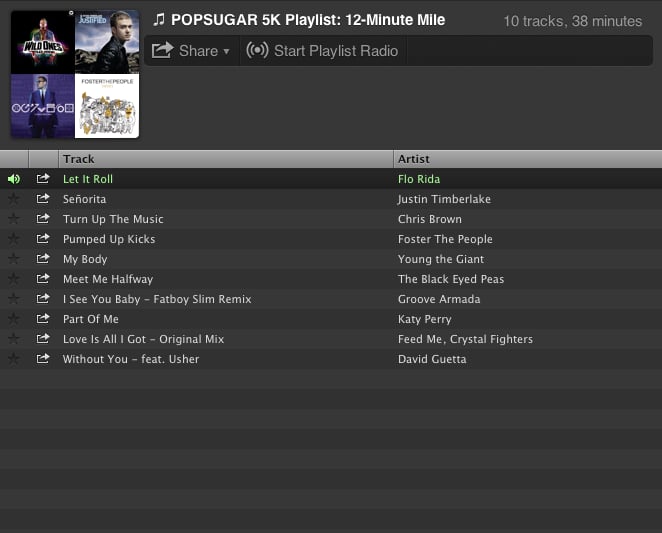This screenshot has height=533, width=662.
Task: Star the Señorita track
Action: [x=14, y=199]
